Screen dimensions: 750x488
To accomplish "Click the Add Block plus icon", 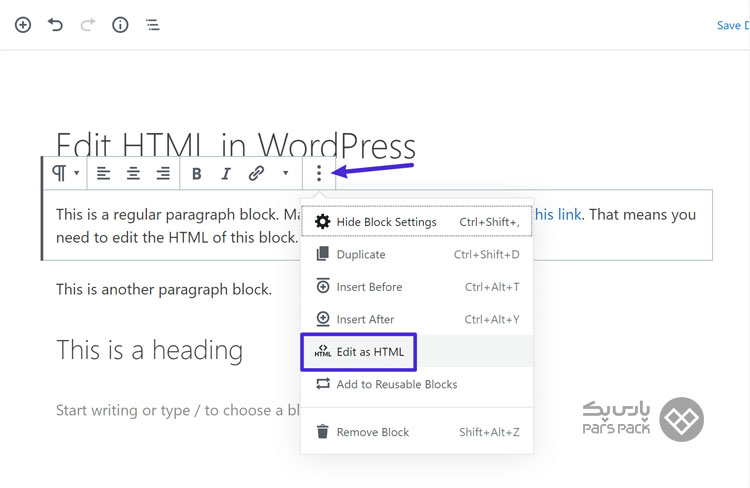I will click(x=23, y=25).
